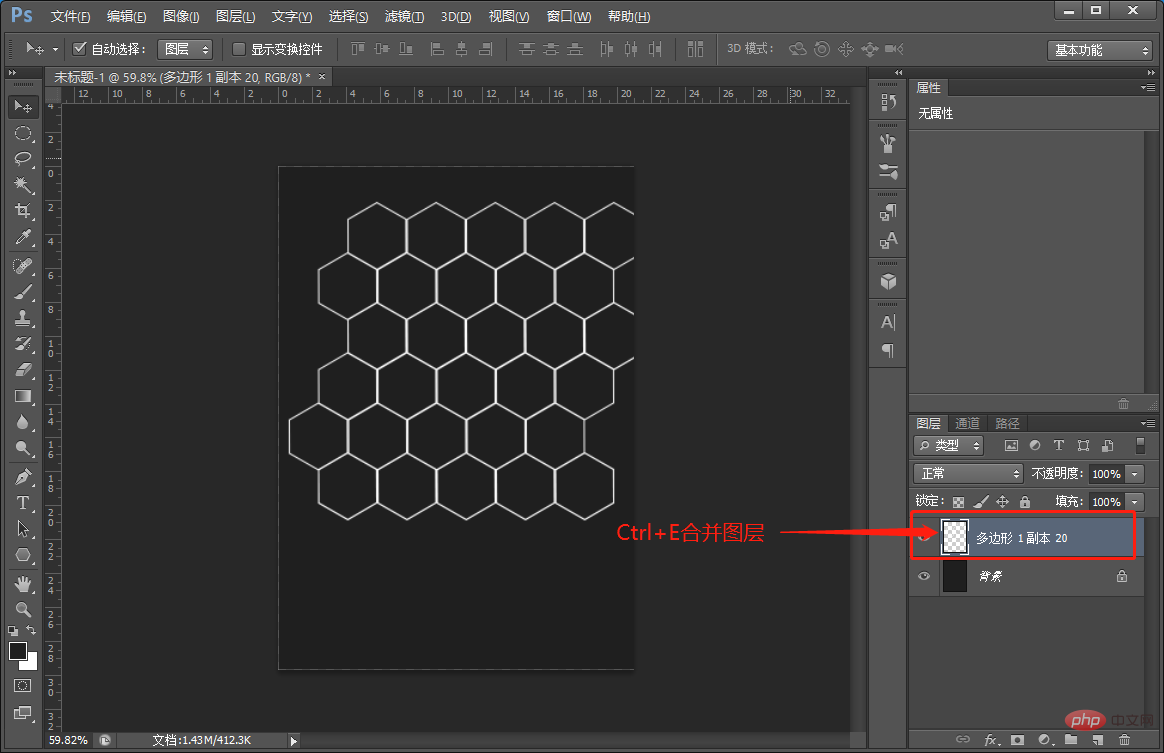This screenshot has height=753, width=1164.
Task: Open the collapsed Character panel icon
Action: [888, 322]
